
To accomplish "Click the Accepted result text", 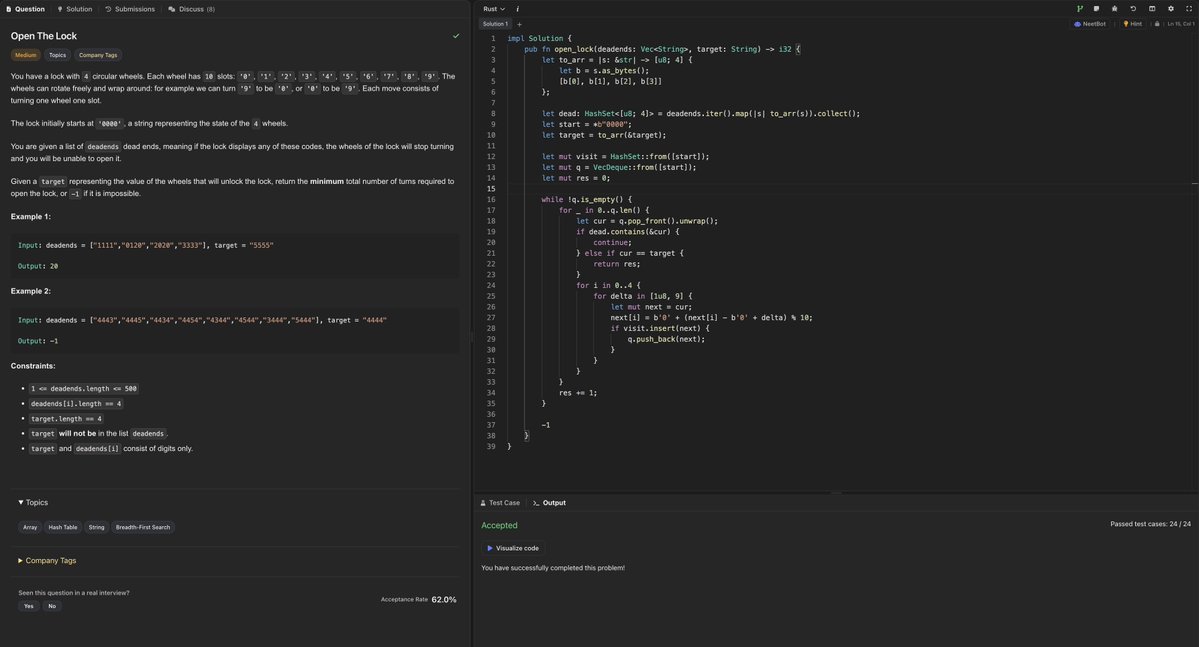I will coord(499,525).
